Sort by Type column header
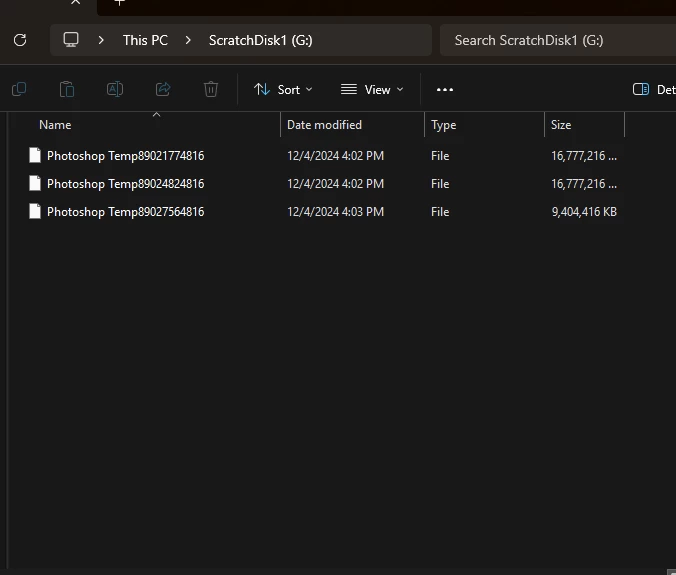676x575 pixels. [x=444, y=125]
